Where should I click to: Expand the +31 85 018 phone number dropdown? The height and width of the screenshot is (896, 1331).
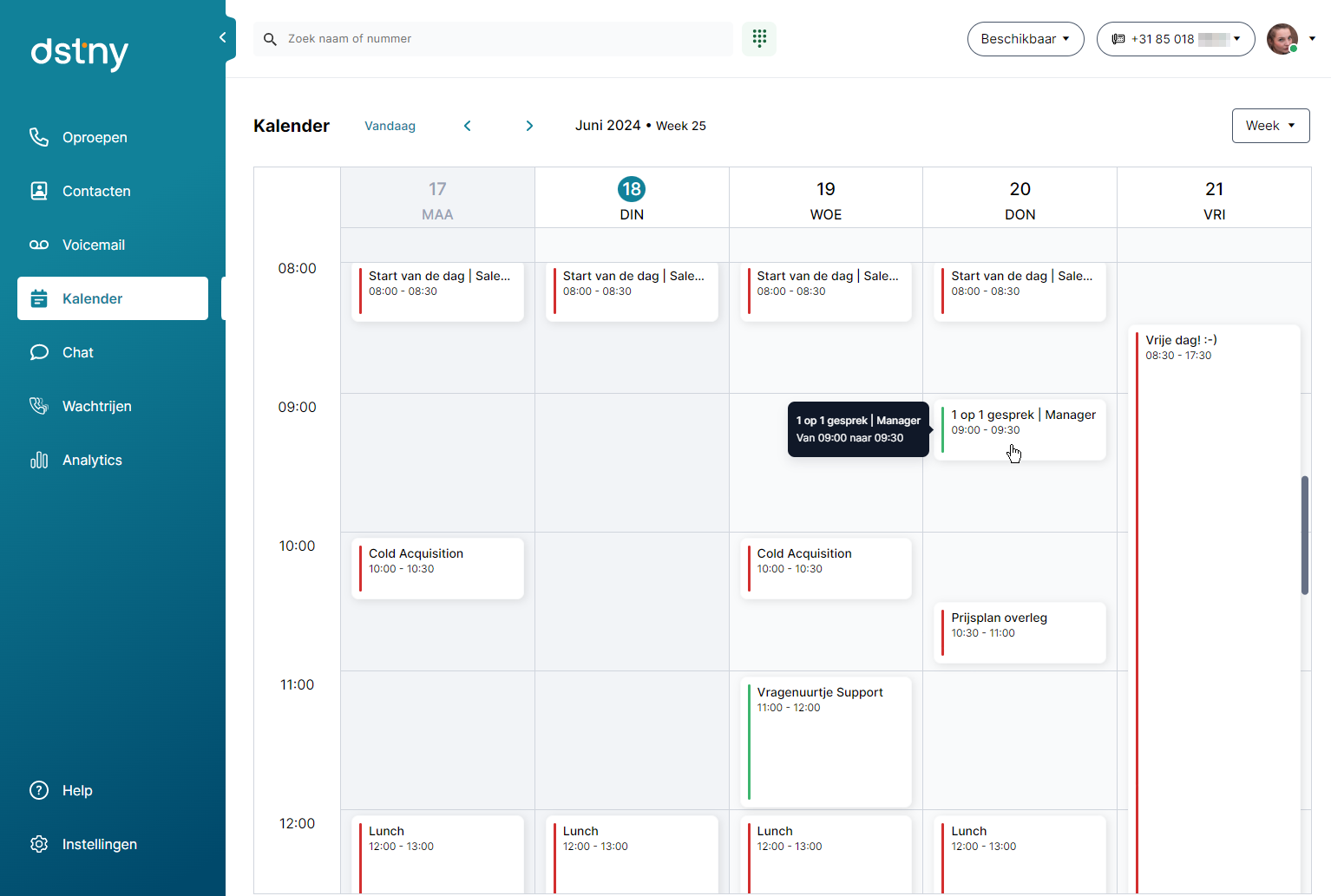1176,39
